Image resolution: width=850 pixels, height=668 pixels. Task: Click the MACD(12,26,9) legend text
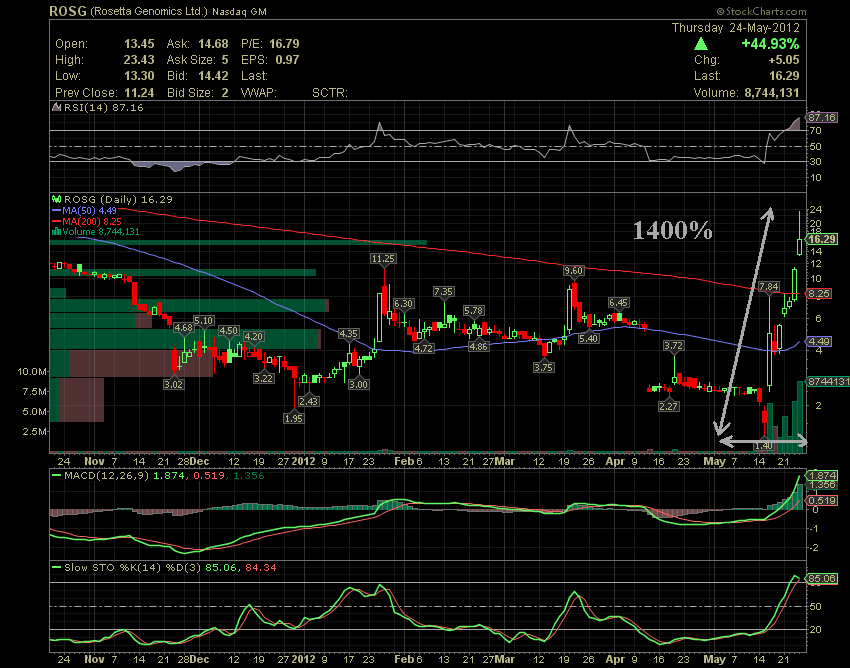[106, 476]
